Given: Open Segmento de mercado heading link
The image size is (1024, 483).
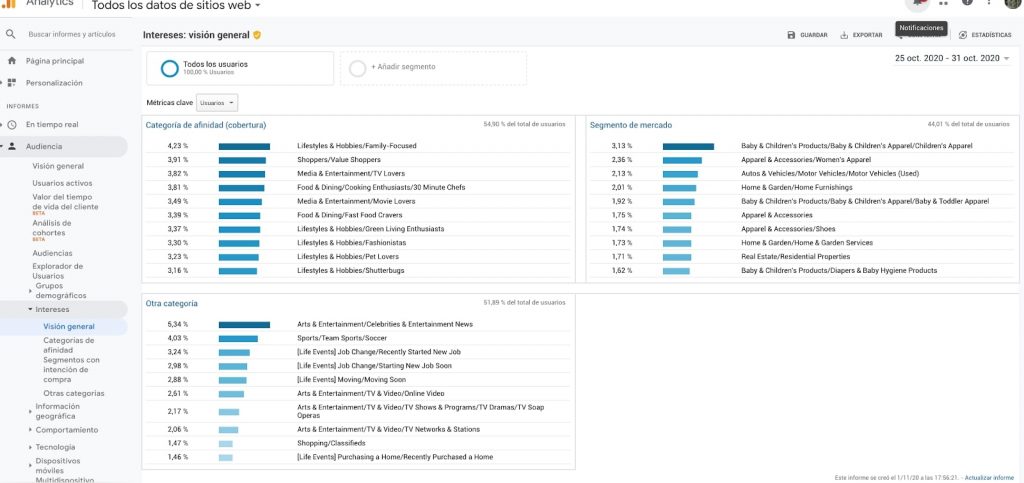Looking at the screenshot, I should tap(630, 125).
